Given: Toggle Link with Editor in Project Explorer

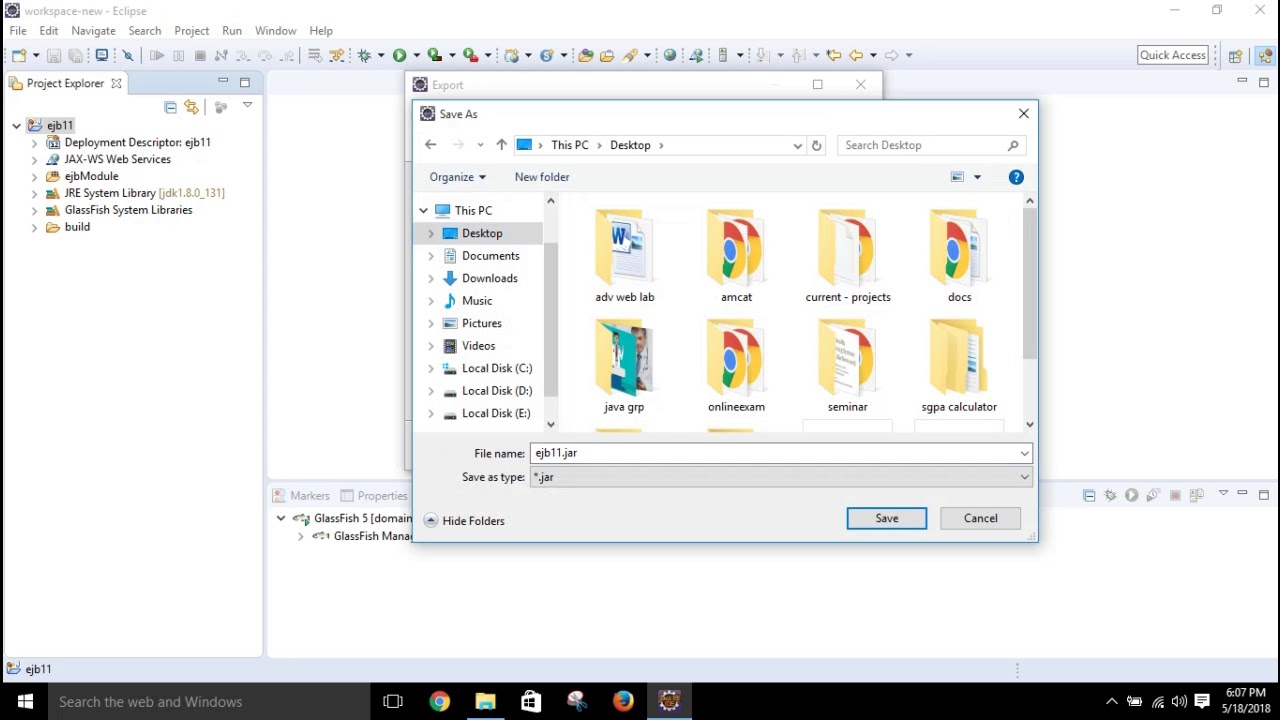Looking at the screenshot, I should point(191,107).
